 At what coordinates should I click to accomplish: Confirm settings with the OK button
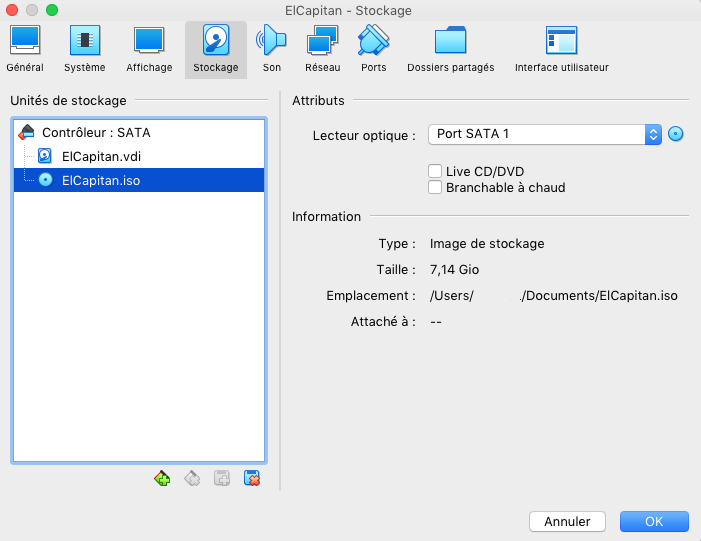point(654,521)
